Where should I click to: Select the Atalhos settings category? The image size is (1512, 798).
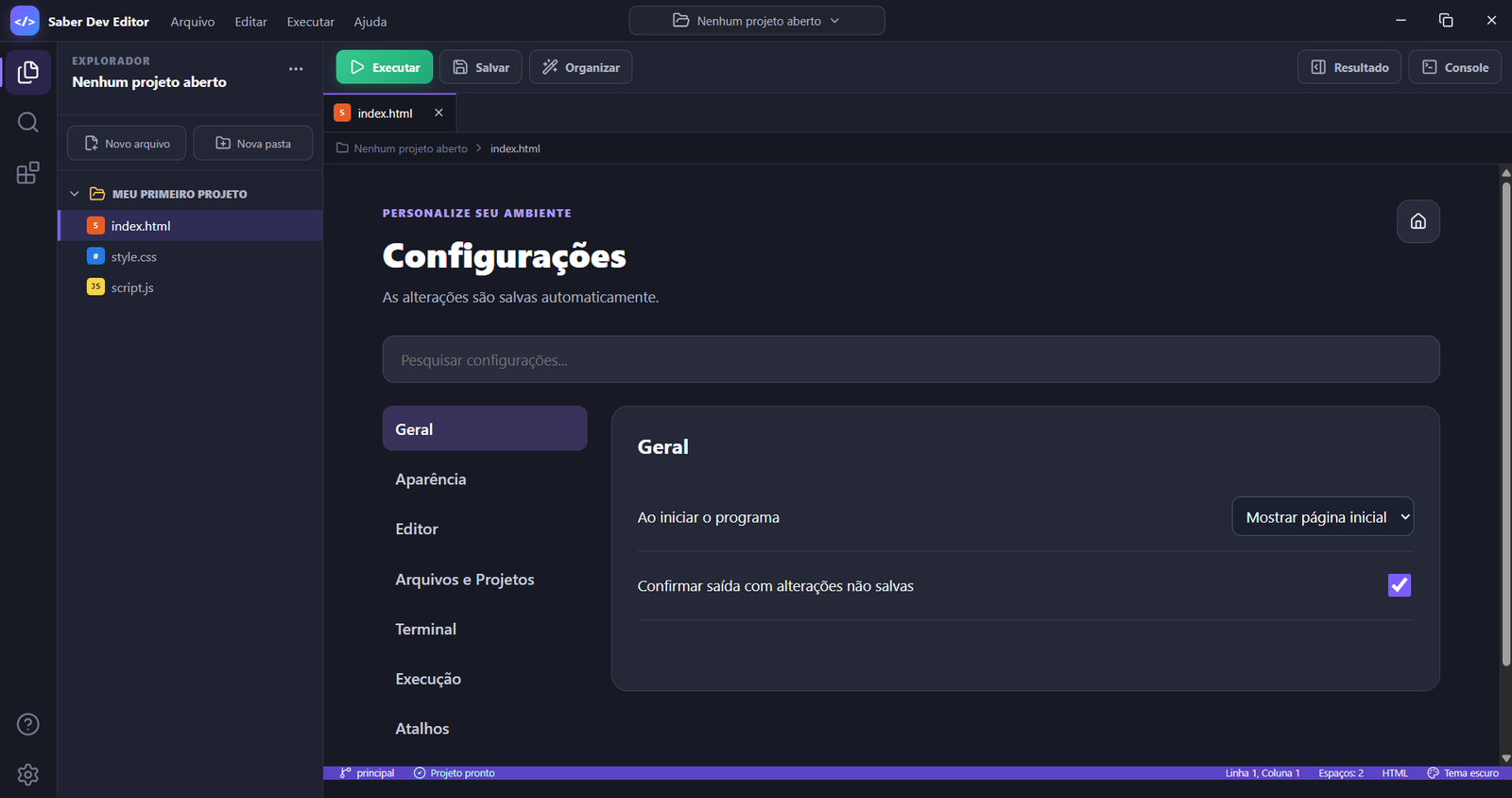point(485,728)
